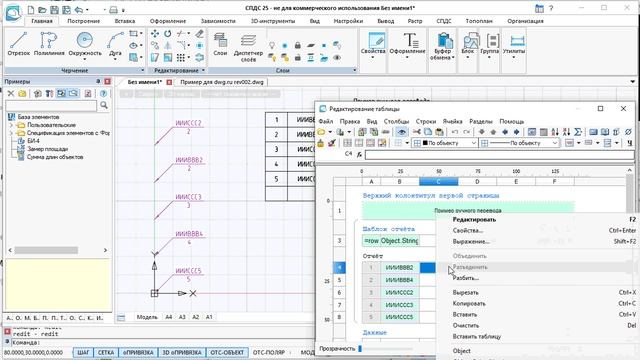Click the folder icon in Примеры toolbar
Viewport: 640px width, 360px height.
click(x=22, y=93)
